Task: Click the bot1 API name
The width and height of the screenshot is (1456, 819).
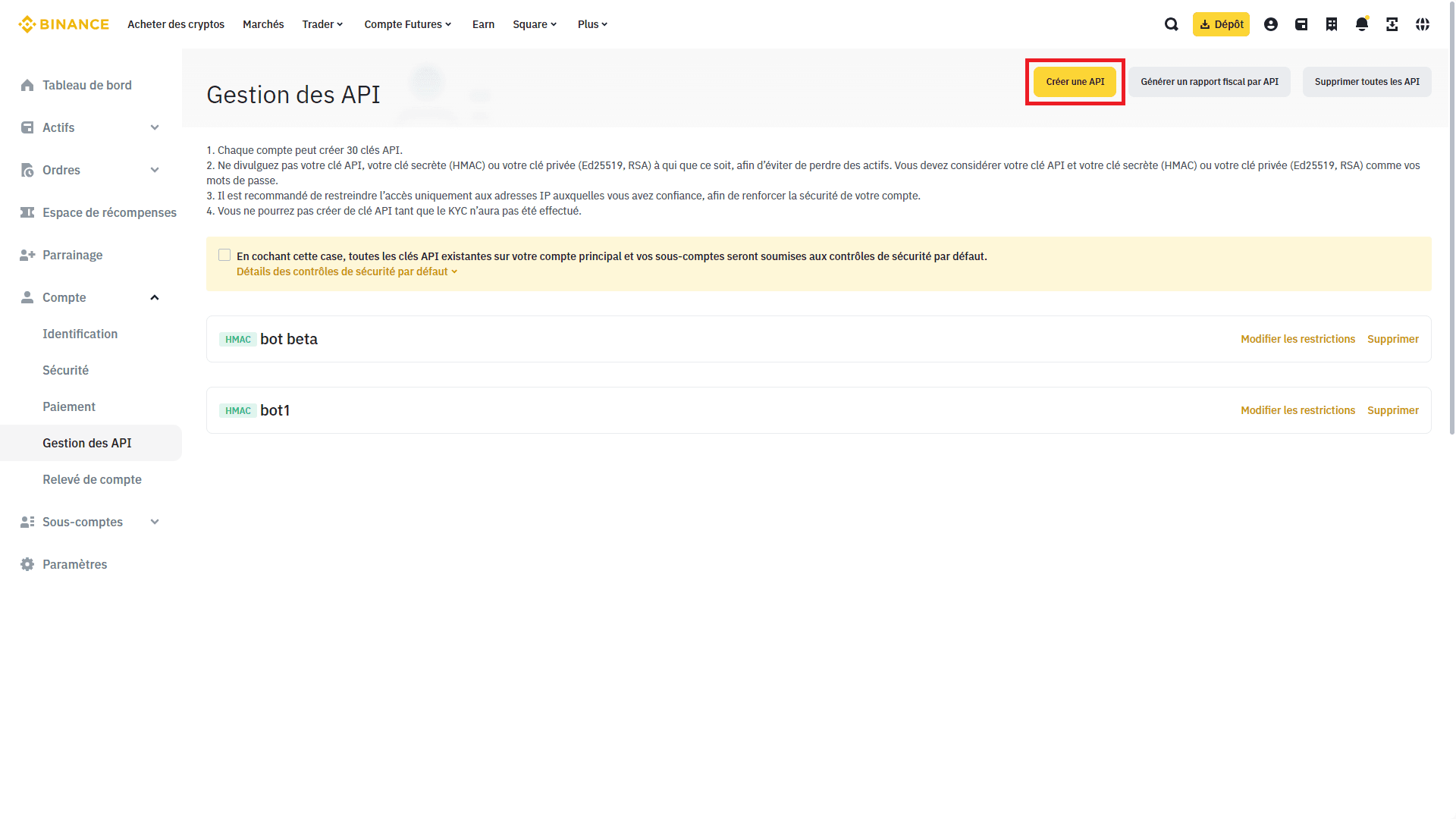Action: pyautogui.click(x=275, y=410)
